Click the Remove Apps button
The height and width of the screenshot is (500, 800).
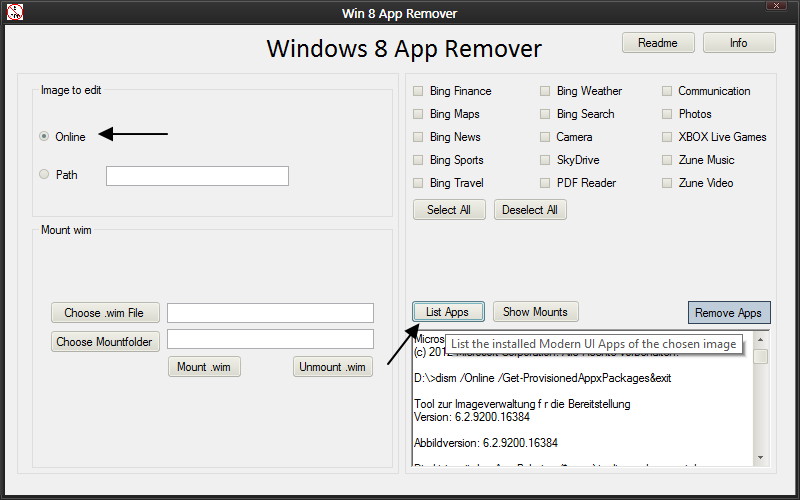pos(729,313)
